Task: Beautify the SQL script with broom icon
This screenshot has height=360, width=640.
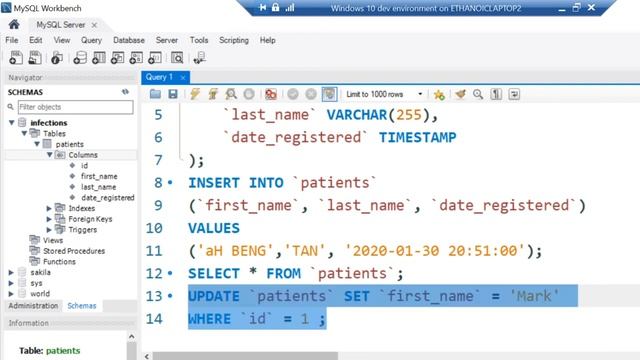Action: pyautogui.click(x=460, y=94)
